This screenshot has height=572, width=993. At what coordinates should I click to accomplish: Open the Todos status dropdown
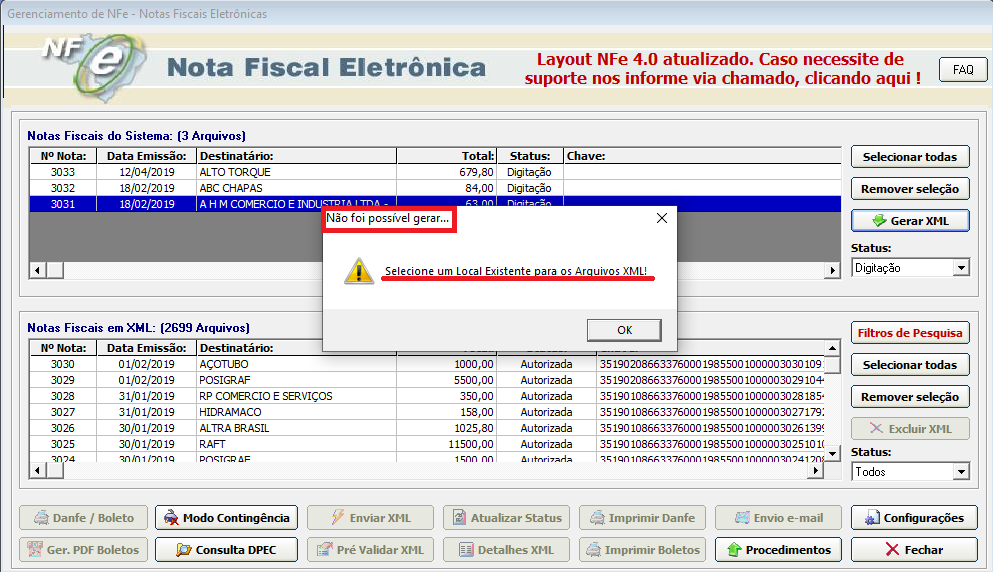coord(961,472)
